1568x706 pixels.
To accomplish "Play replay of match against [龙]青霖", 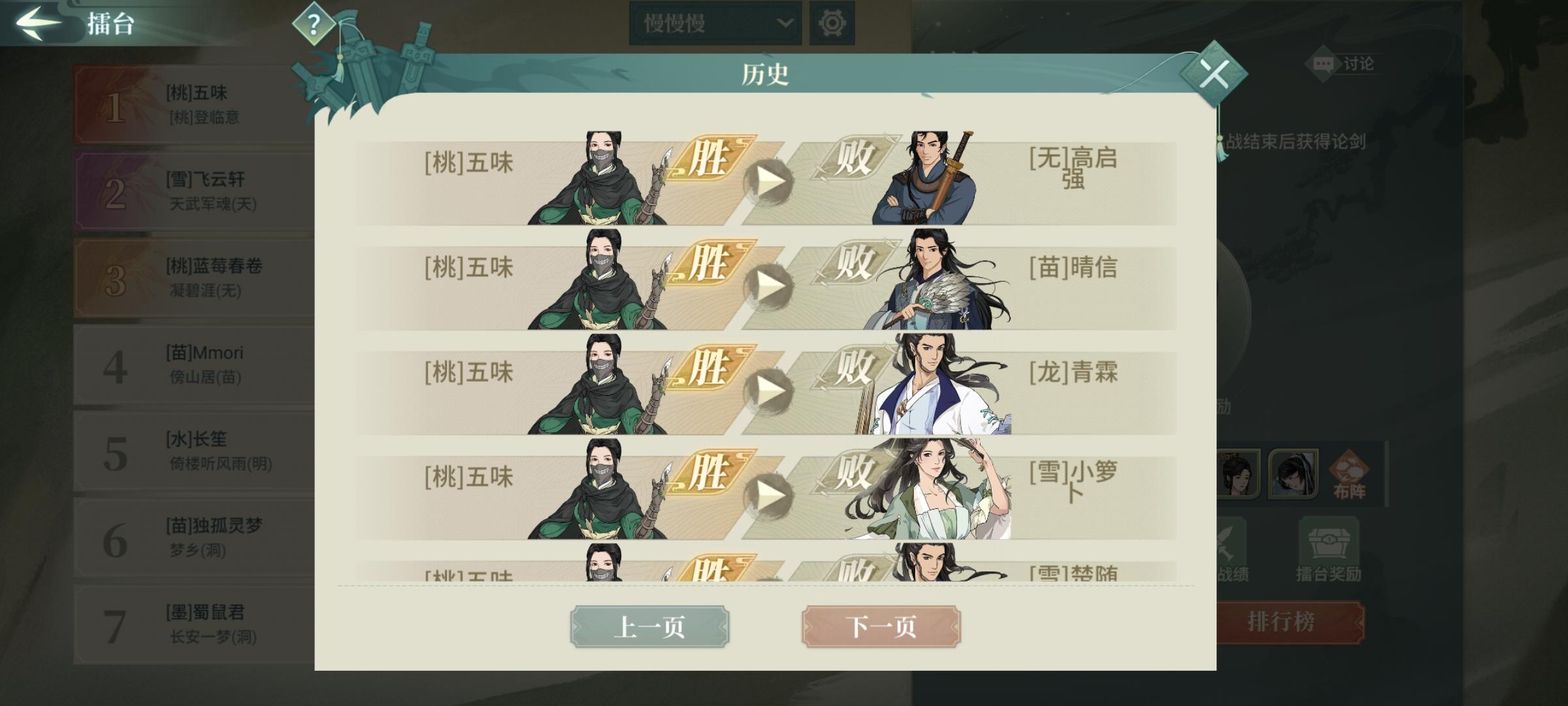I will coord(768,392).
